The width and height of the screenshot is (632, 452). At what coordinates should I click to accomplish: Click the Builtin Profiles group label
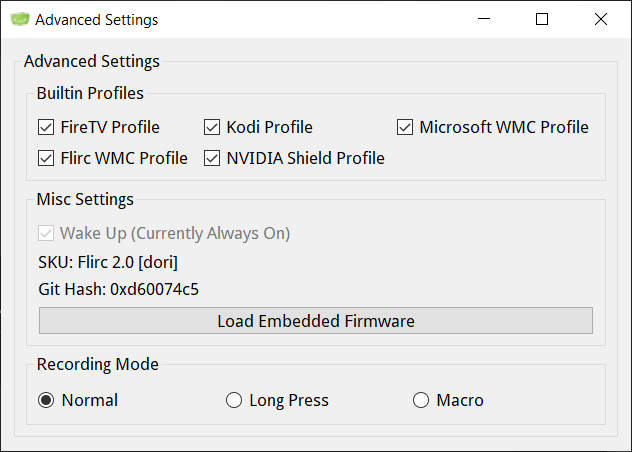tap(90, 93)
